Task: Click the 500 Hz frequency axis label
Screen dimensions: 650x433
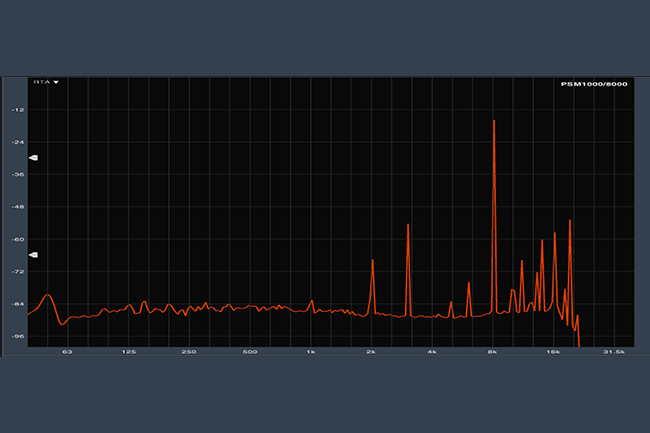Action: pyautogui.click(x=251, y=352)
